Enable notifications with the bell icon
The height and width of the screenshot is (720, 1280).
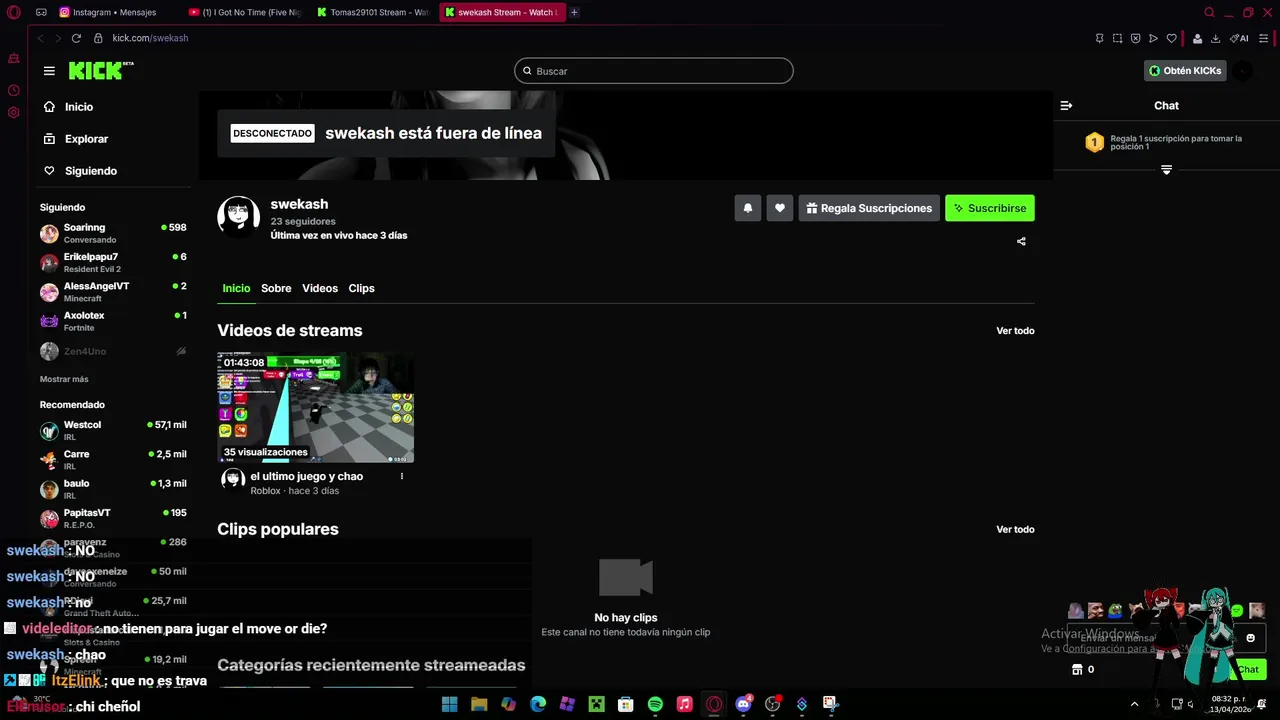tap(747, 208)
